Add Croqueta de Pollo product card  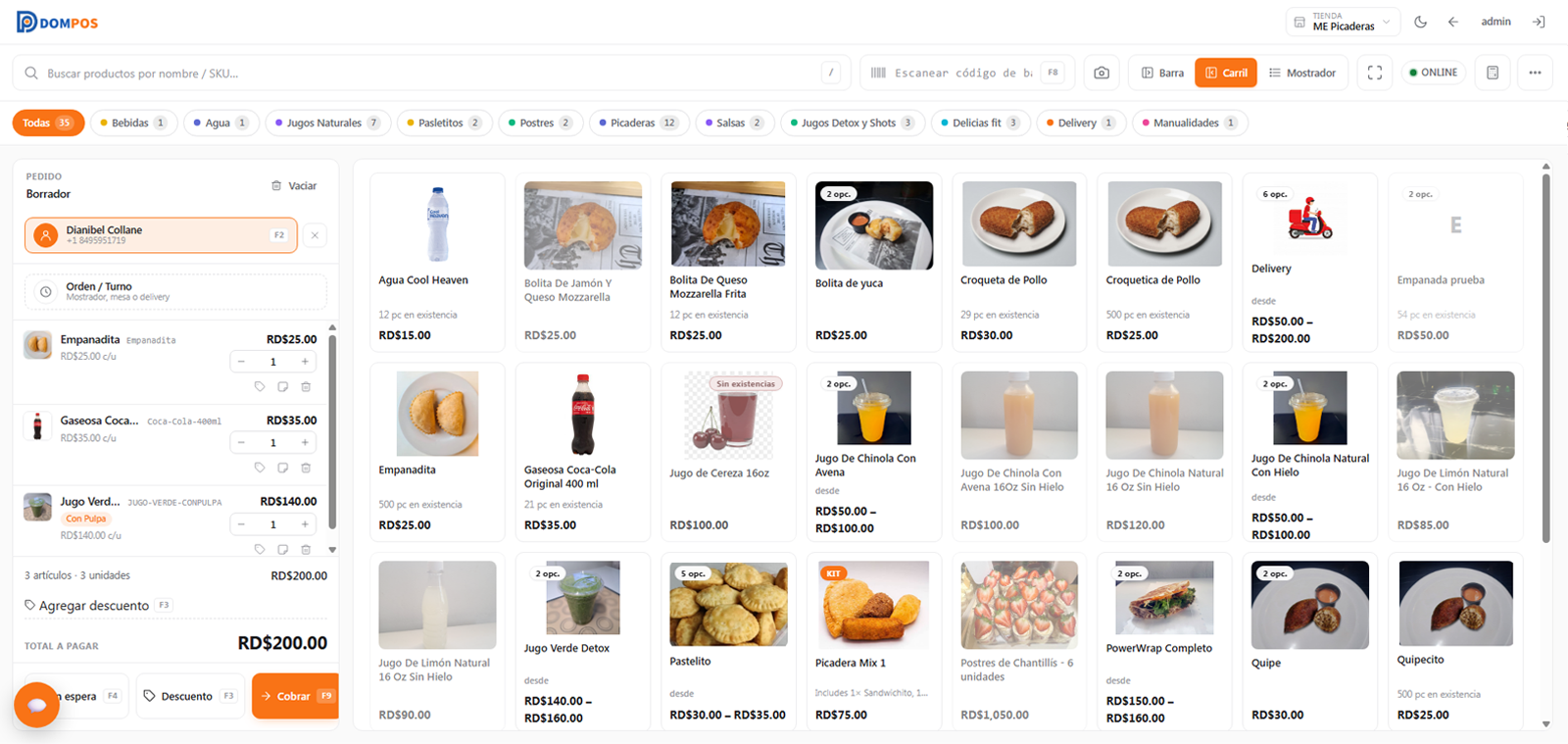pyautogui.click(x=1019, y=263)
